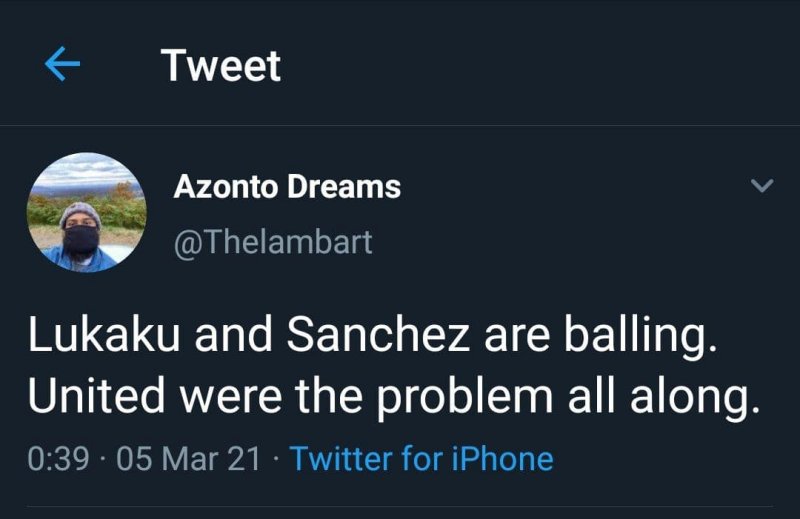Open the @Thelambart handle
The height and width of the screenshot is (519, 800).
click(x=273, y=242)
